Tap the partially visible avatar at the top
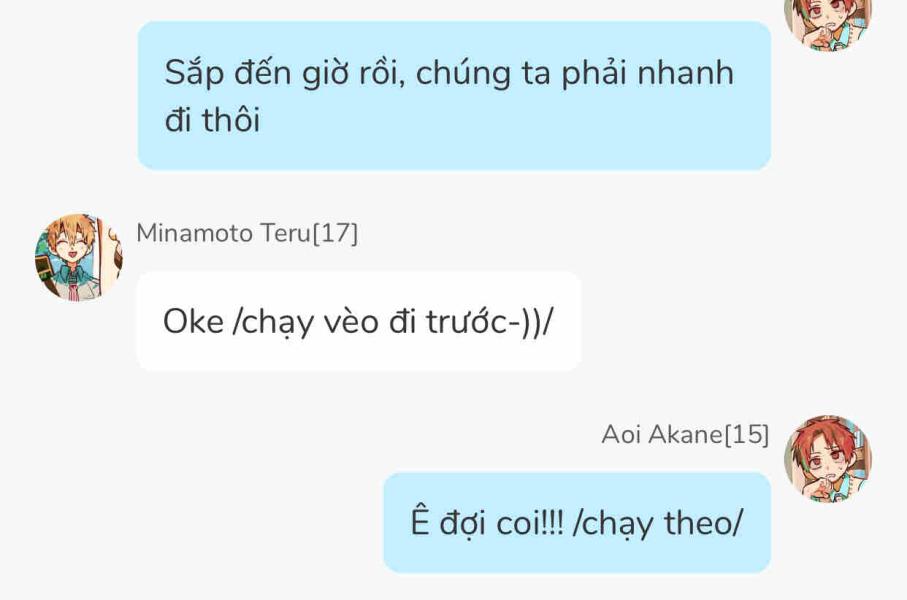Image resolution: width=907 pixels, height=600 pixels. click(x=828, y=23)
